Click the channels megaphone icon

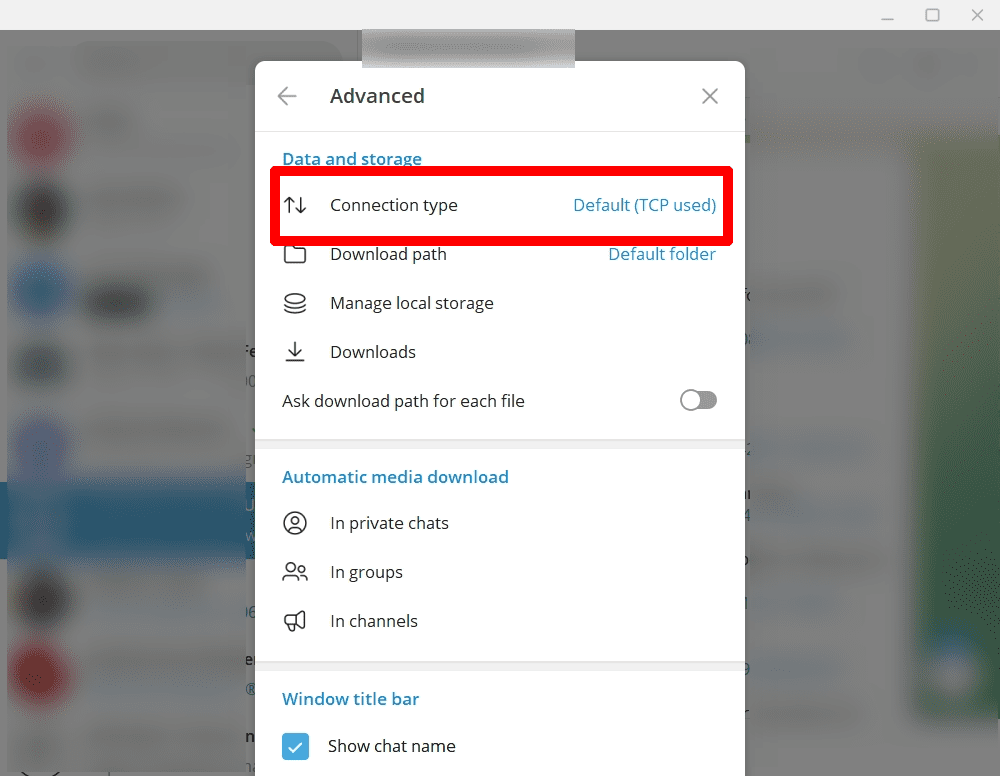click(x=295, y=621)
